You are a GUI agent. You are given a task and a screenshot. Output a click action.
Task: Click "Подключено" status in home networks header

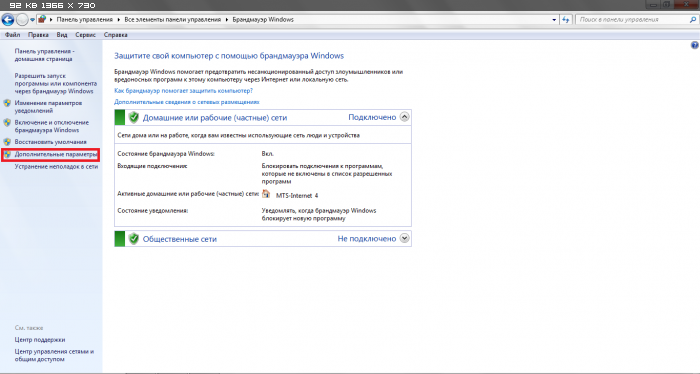tap(372, 117)
